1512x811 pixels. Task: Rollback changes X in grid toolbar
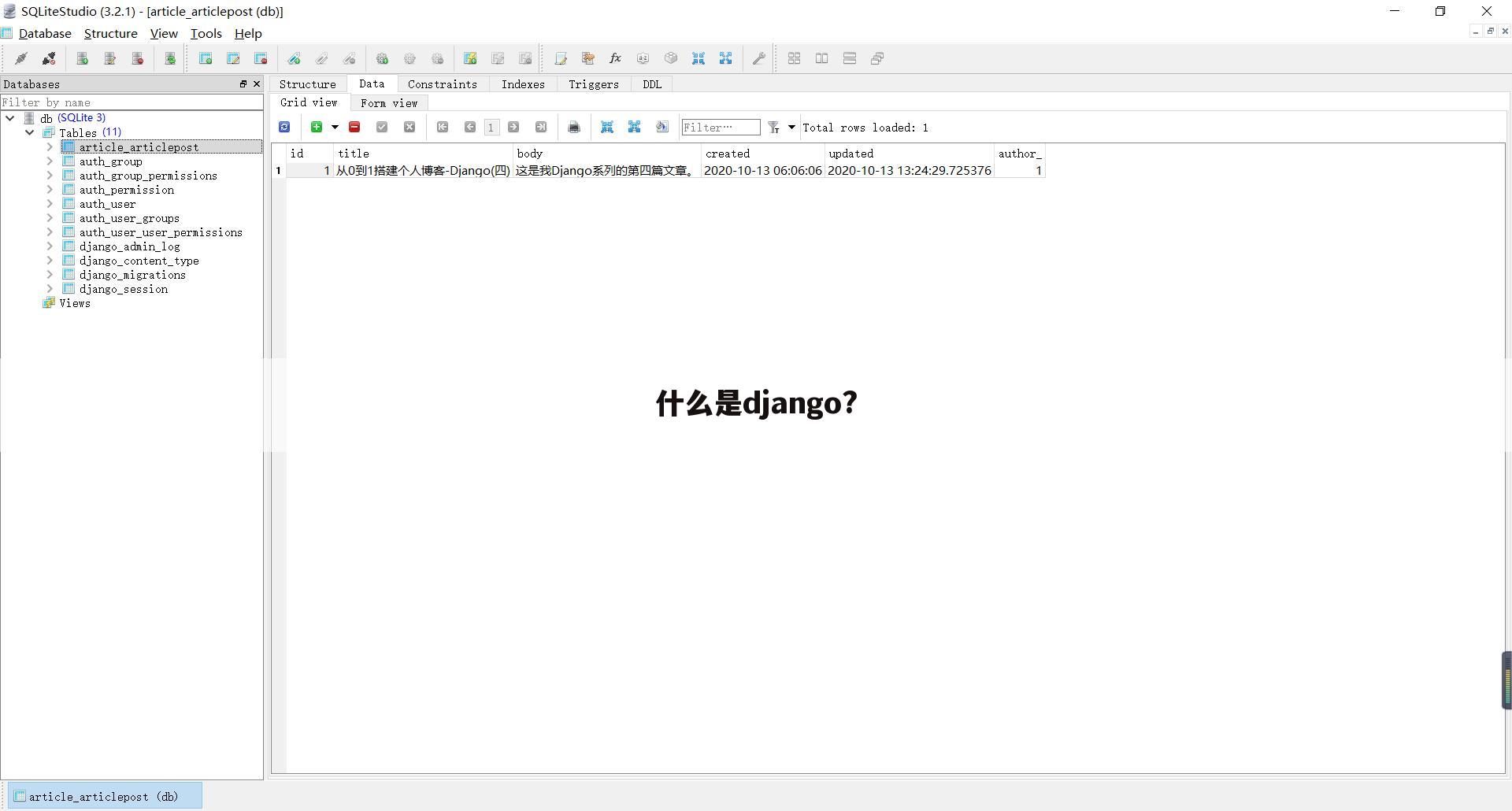[x=409, y=127]
